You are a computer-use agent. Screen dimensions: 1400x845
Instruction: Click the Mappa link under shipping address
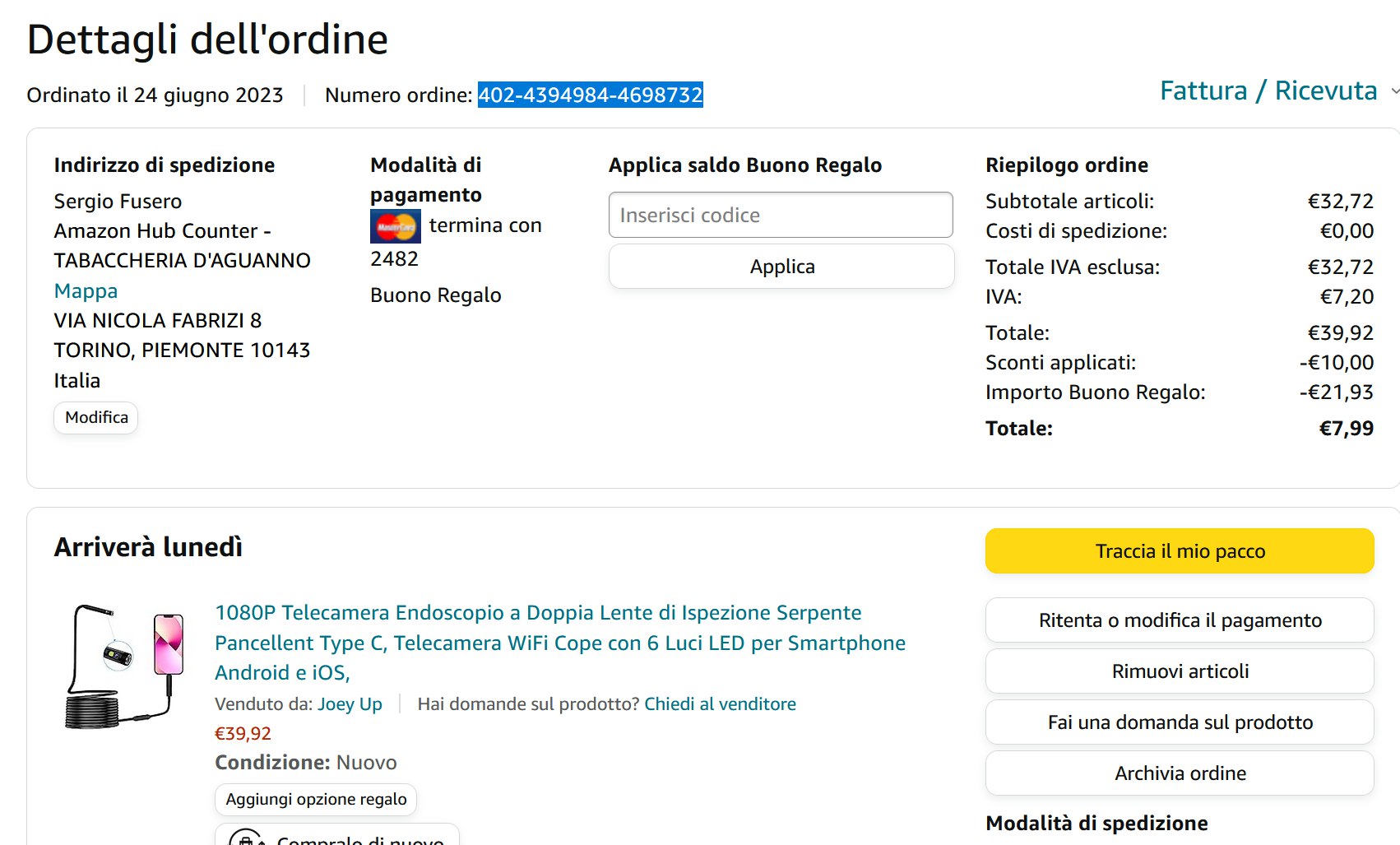[86, 291]
